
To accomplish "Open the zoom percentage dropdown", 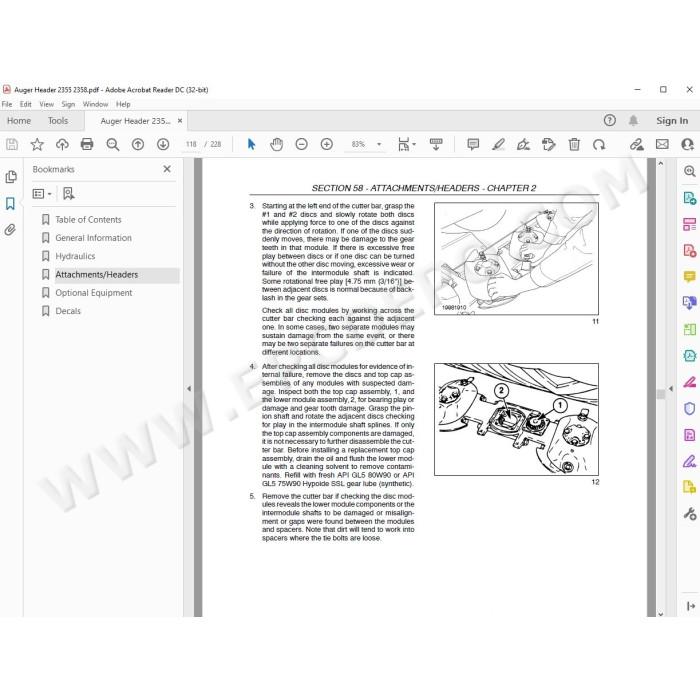I will tap(379, 144).
